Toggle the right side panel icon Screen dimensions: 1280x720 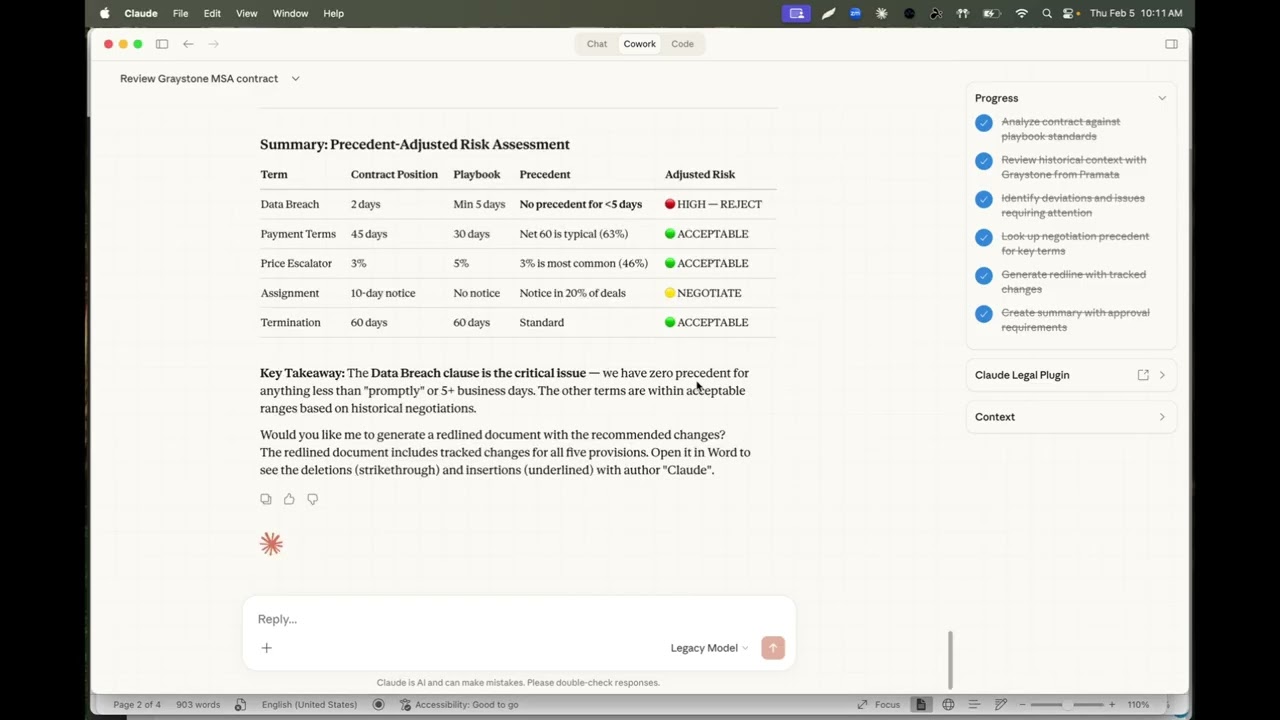click(1171, 44)
